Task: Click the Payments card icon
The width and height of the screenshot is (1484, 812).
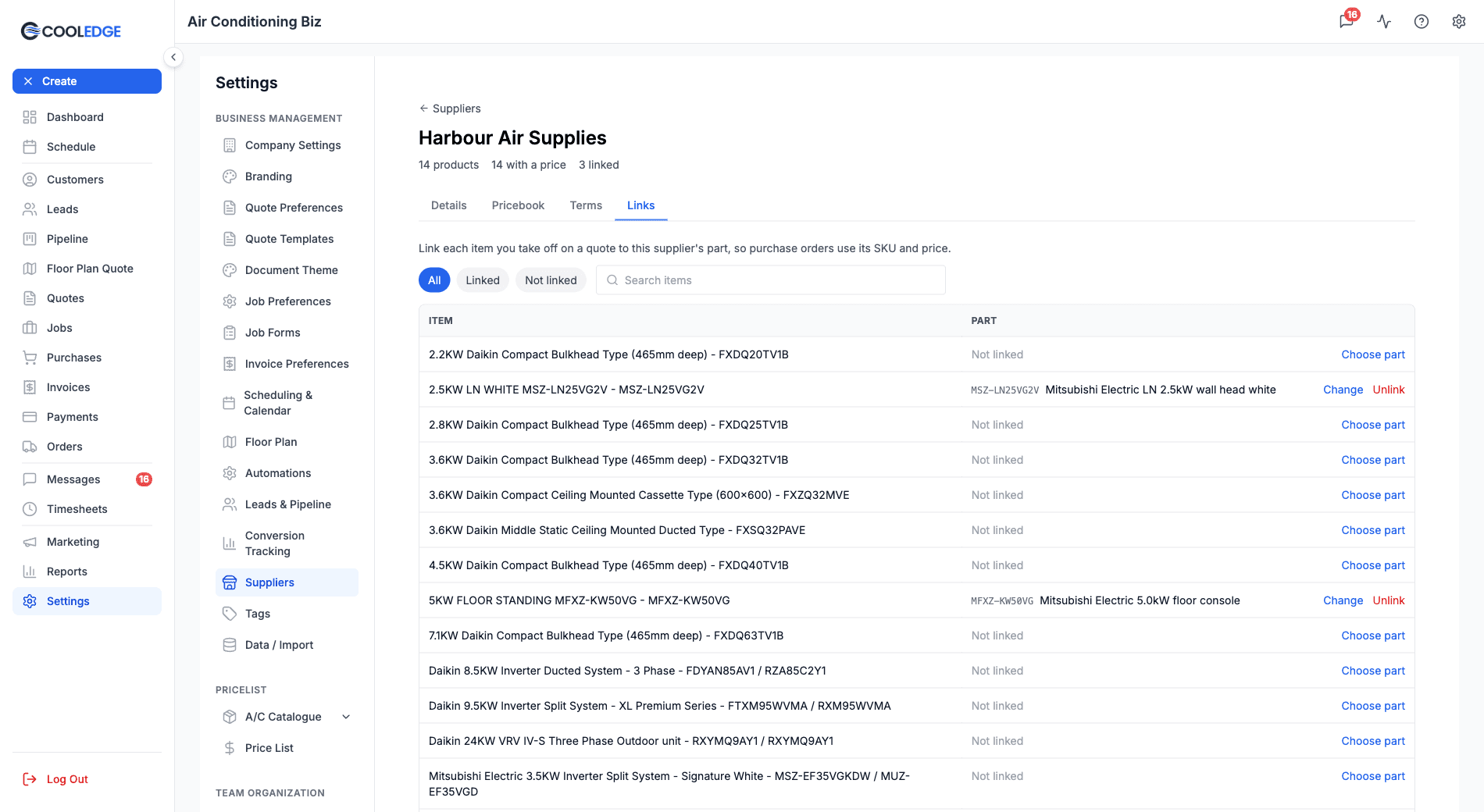Action: pyautogui.click(x=30, y=417)
